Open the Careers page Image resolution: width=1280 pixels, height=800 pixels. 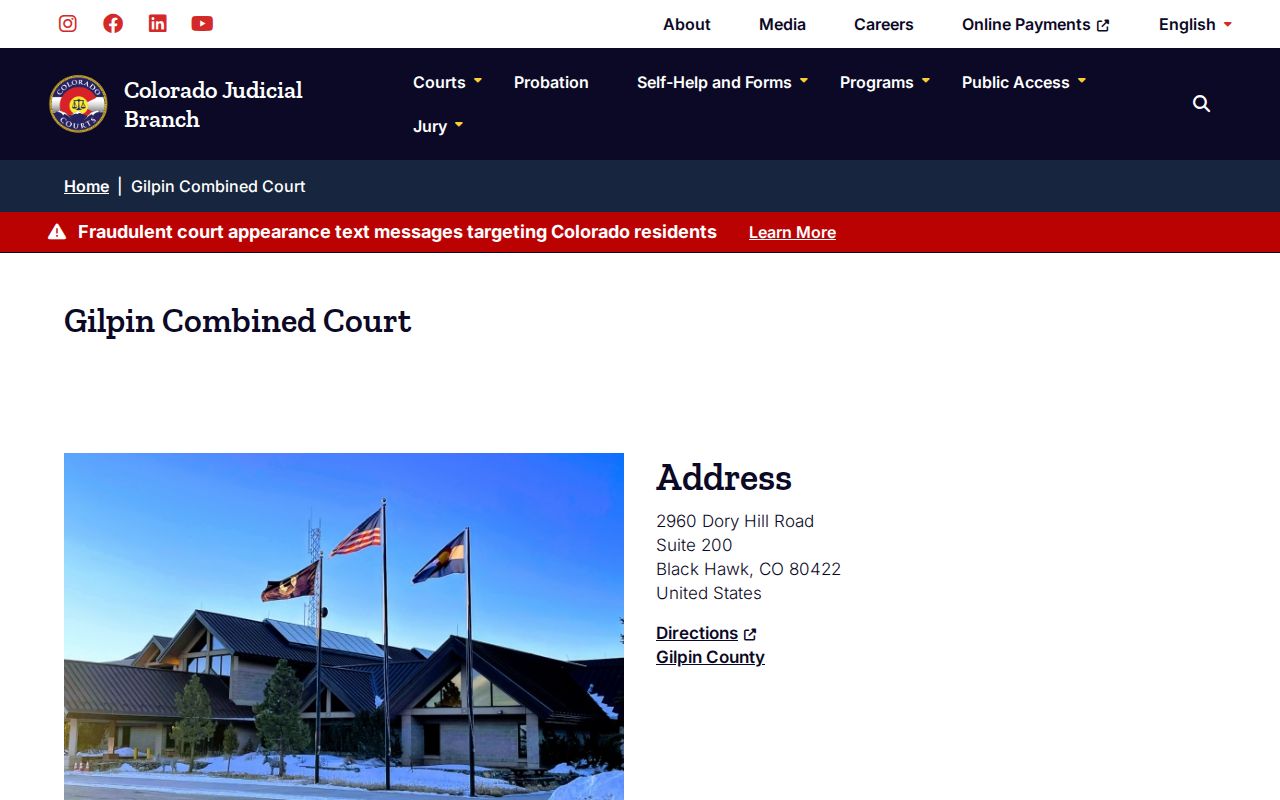pyautogui.click(x=884, y=24)
